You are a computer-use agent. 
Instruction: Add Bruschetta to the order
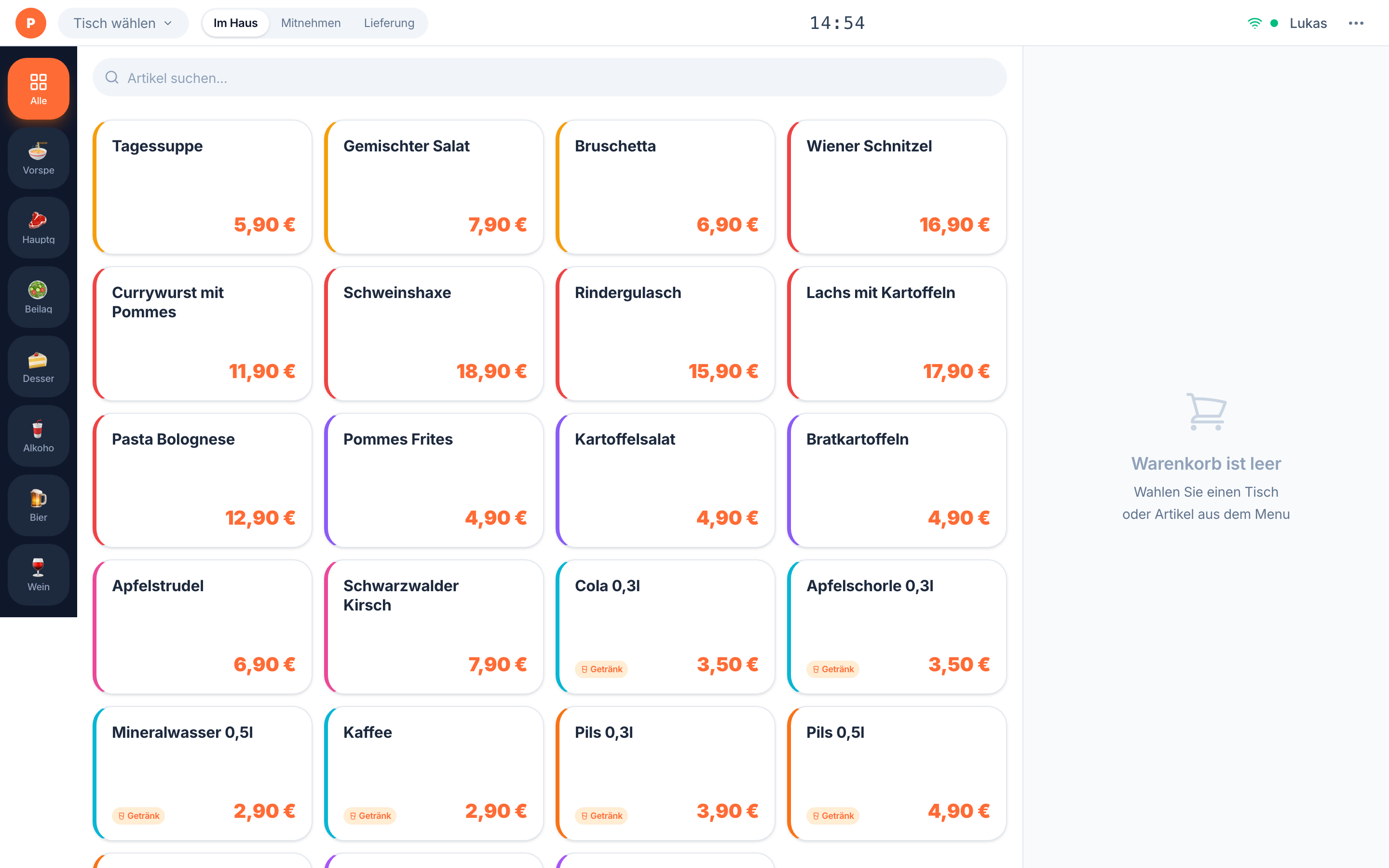tap(665, 187)
